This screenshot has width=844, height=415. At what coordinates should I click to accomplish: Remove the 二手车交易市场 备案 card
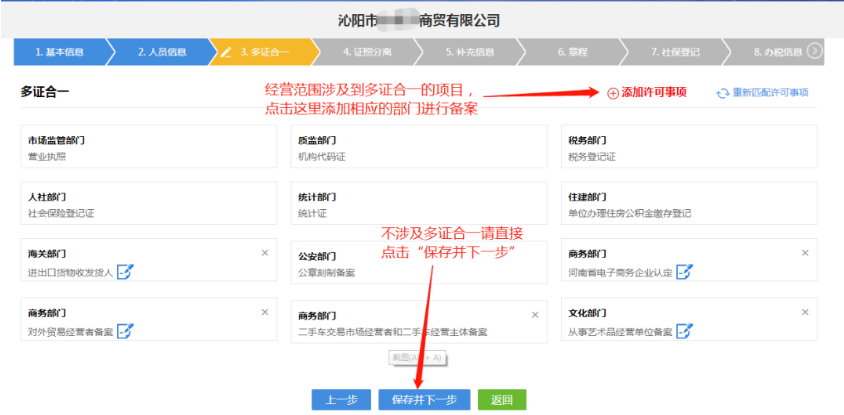(534, 312)
